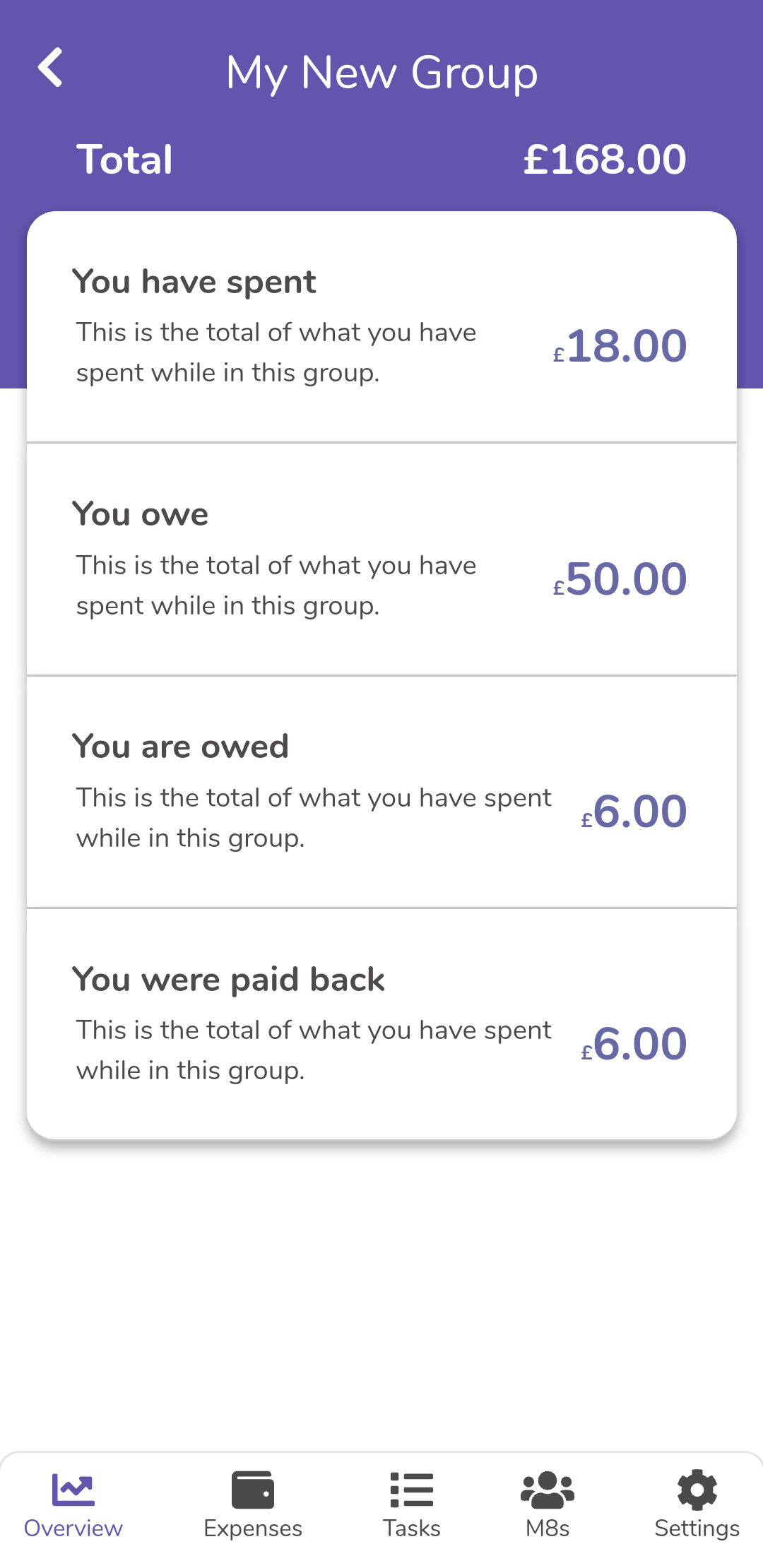Tap the £168.00 total amount
The image size is (763, 1568).
pos(604,160)
